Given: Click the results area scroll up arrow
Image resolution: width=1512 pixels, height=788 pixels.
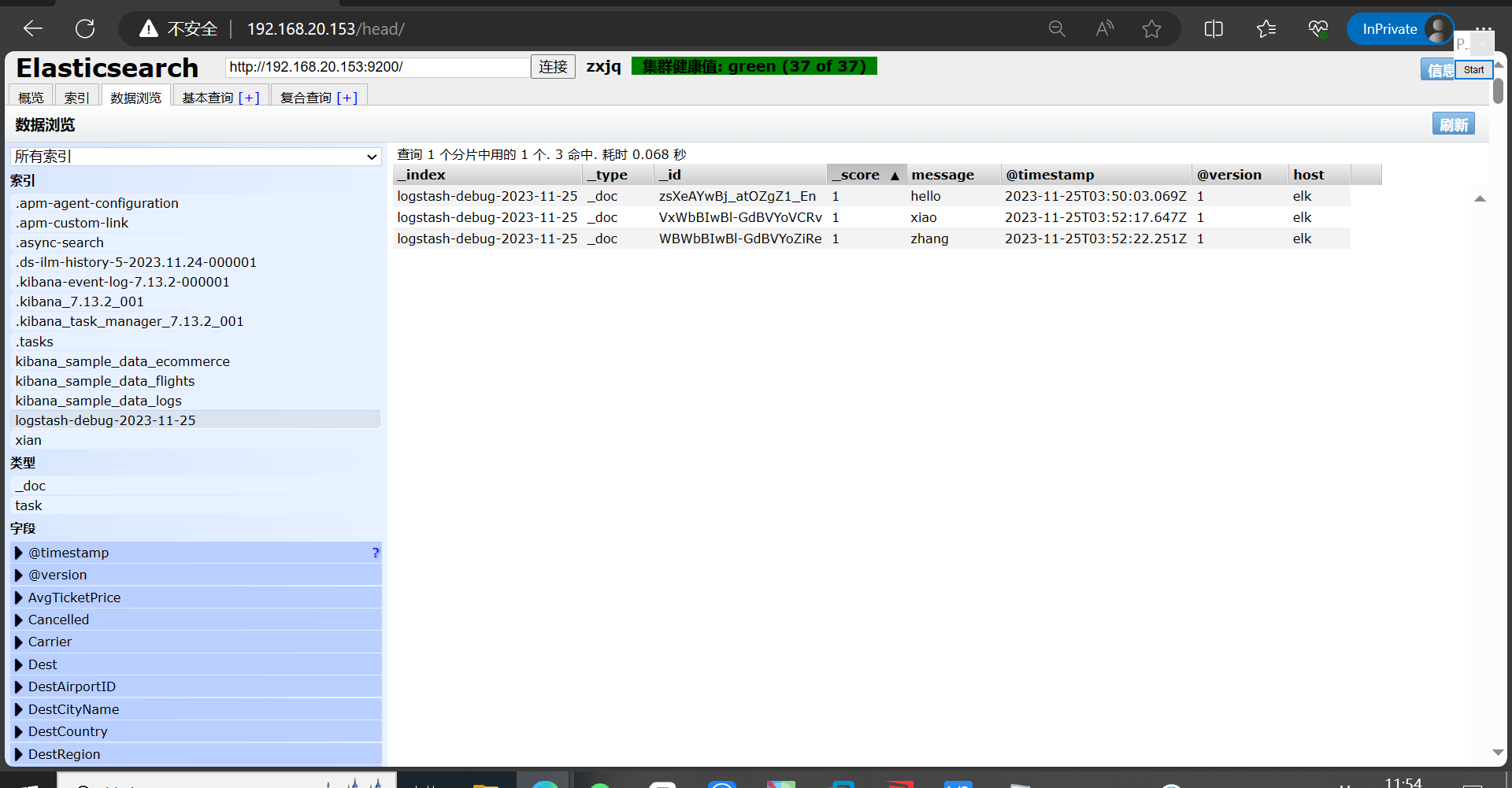Looking at the screenshot, I should [x=1480, y=198].
